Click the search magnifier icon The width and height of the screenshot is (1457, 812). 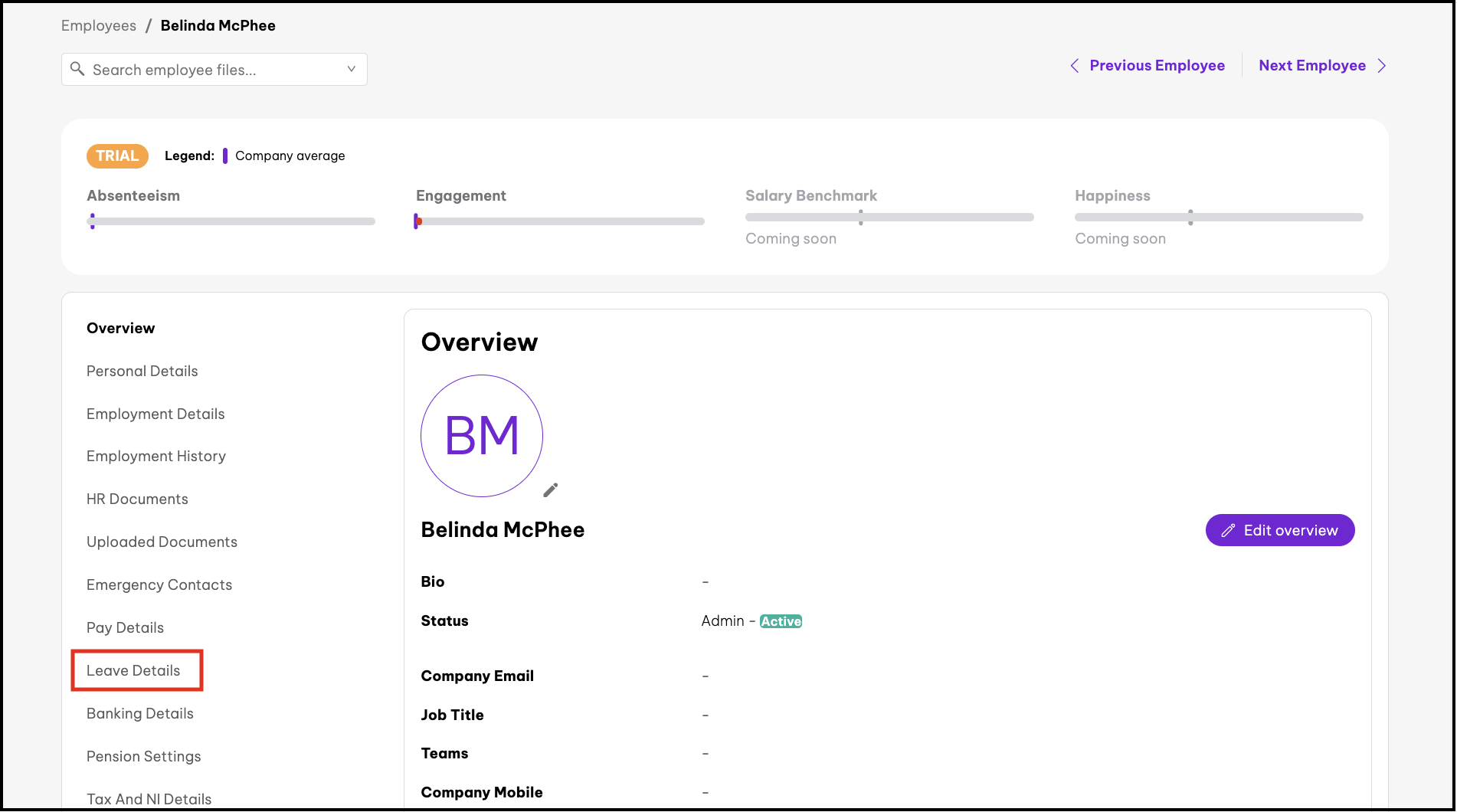point(77,70)
